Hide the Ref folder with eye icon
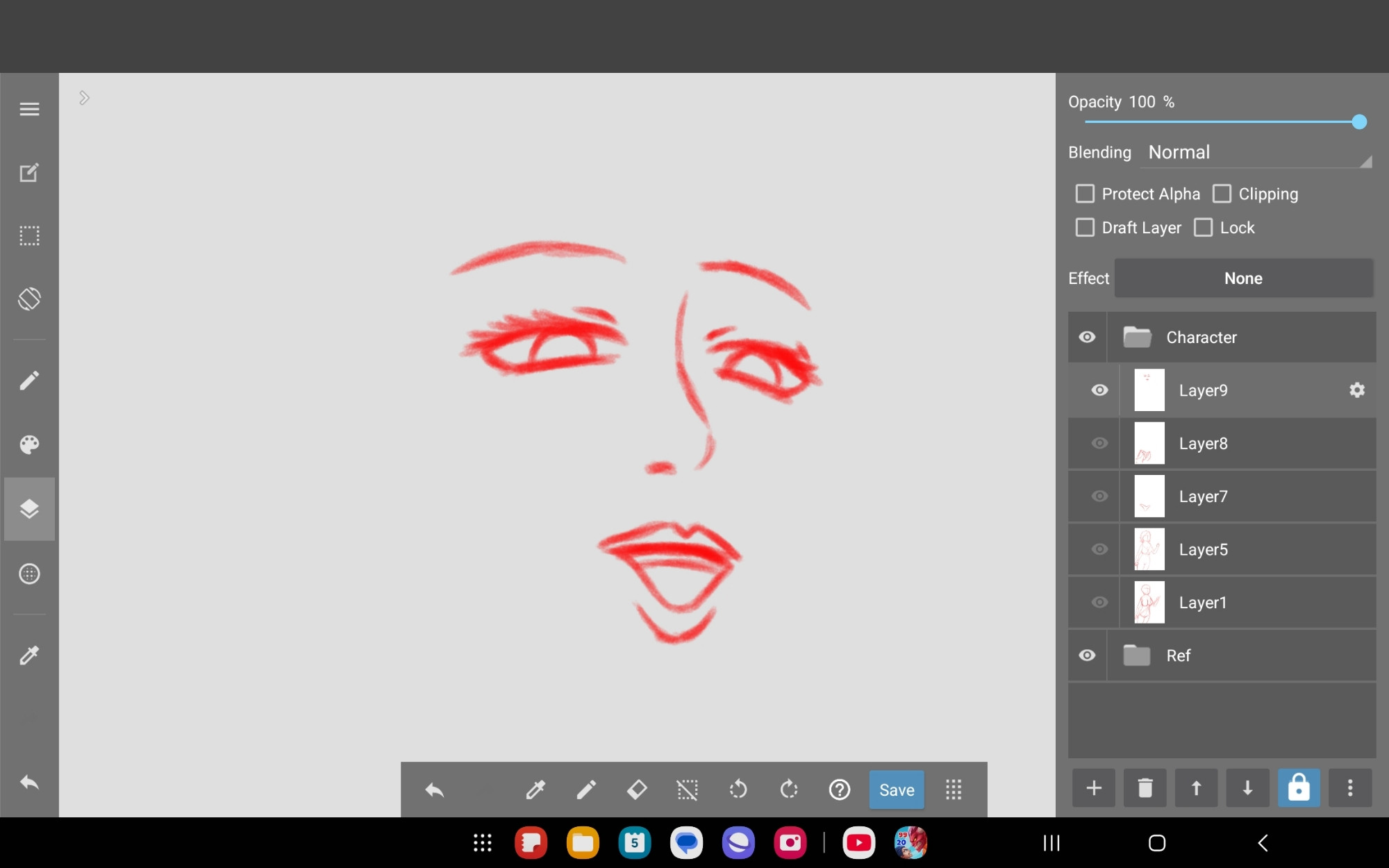This screenshot has width=1389, height=868. click(x=1087, y=656)
